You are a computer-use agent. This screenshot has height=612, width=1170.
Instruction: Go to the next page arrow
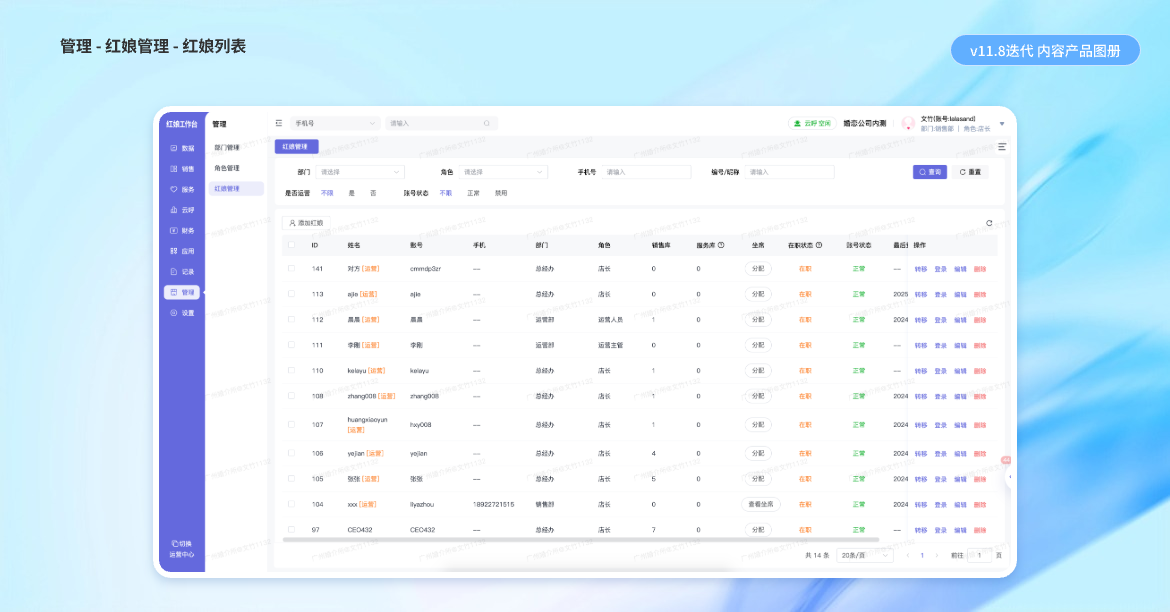tap(936, 555)
